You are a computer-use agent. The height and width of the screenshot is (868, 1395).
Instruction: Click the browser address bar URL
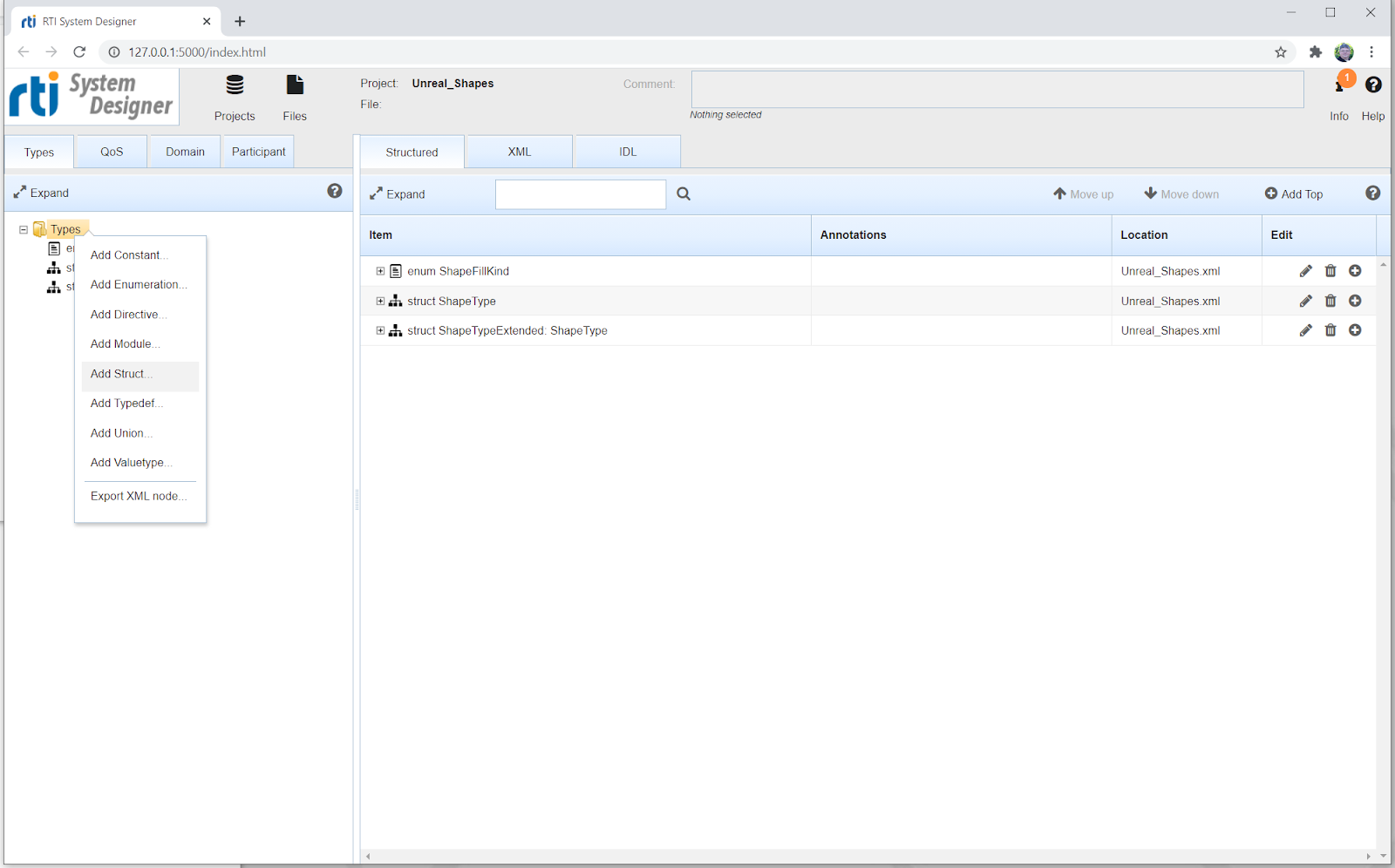pos(197,52)
